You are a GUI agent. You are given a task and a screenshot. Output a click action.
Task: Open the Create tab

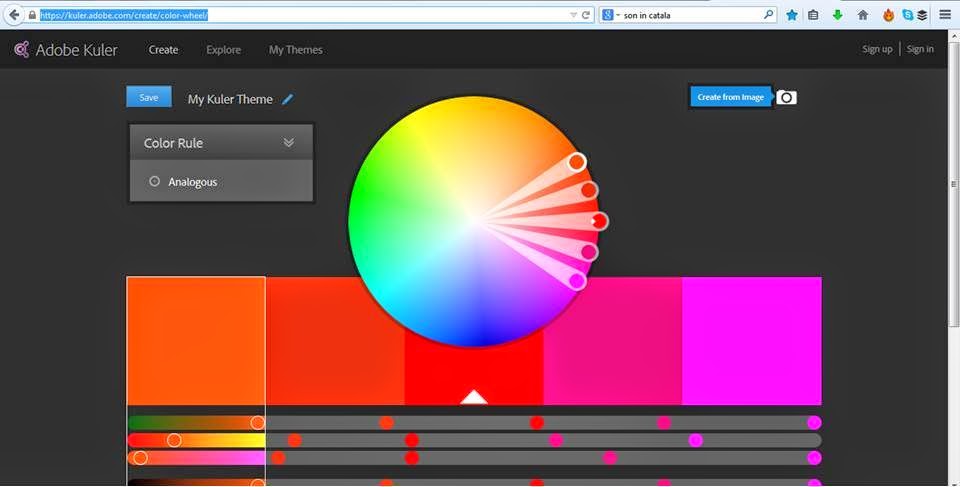tap(163, 50)
